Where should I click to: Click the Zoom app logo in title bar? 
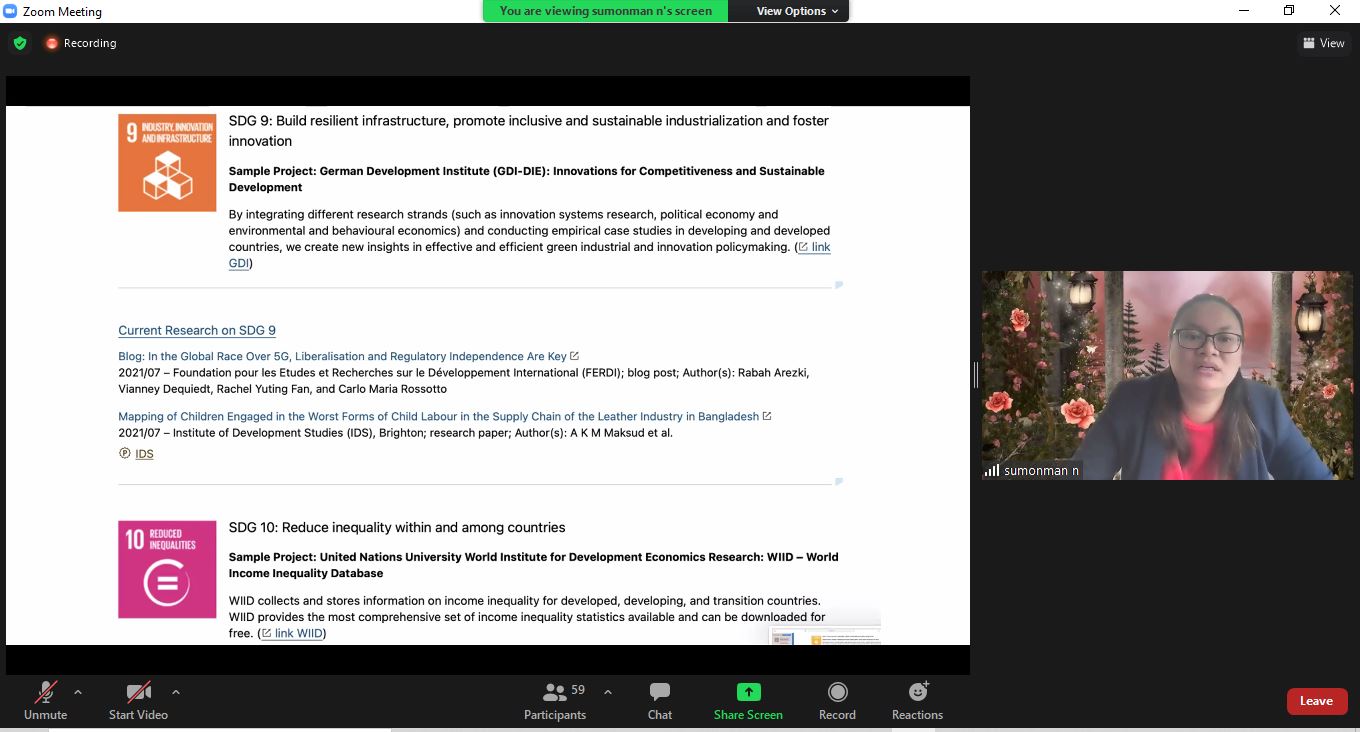pyautogui.click(x=10, y=11)
